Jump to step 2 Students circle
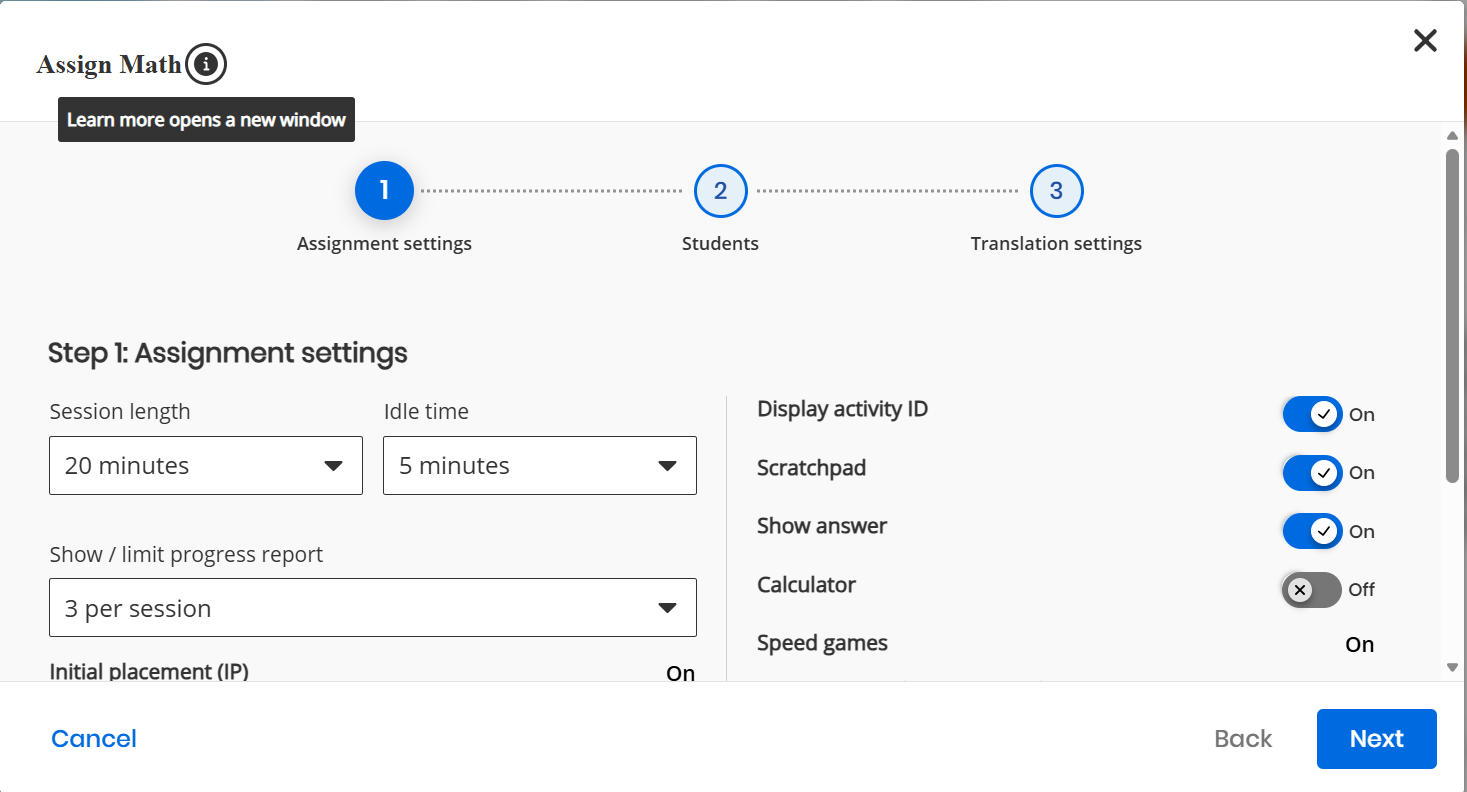 pyautogui.click(x=720, y=190)
